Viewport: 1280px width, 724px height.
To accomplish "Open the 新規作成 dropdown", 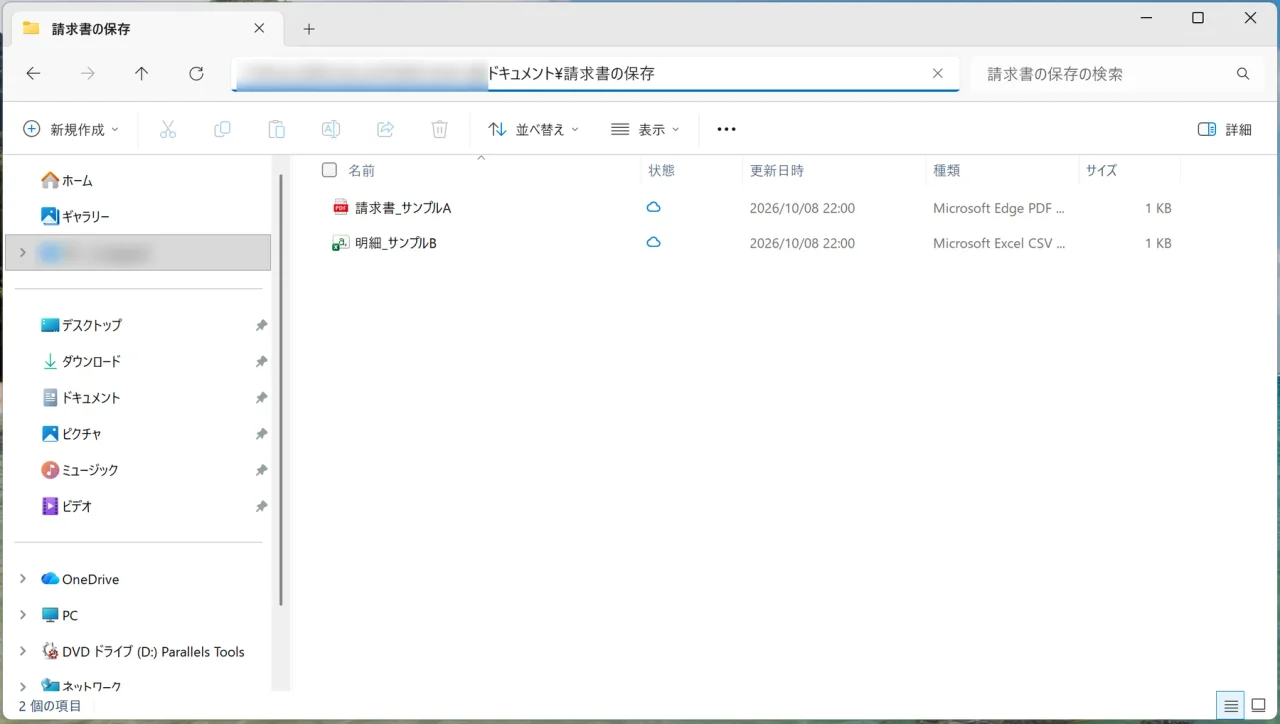I will pyautogui.click(x=71, y=129).
